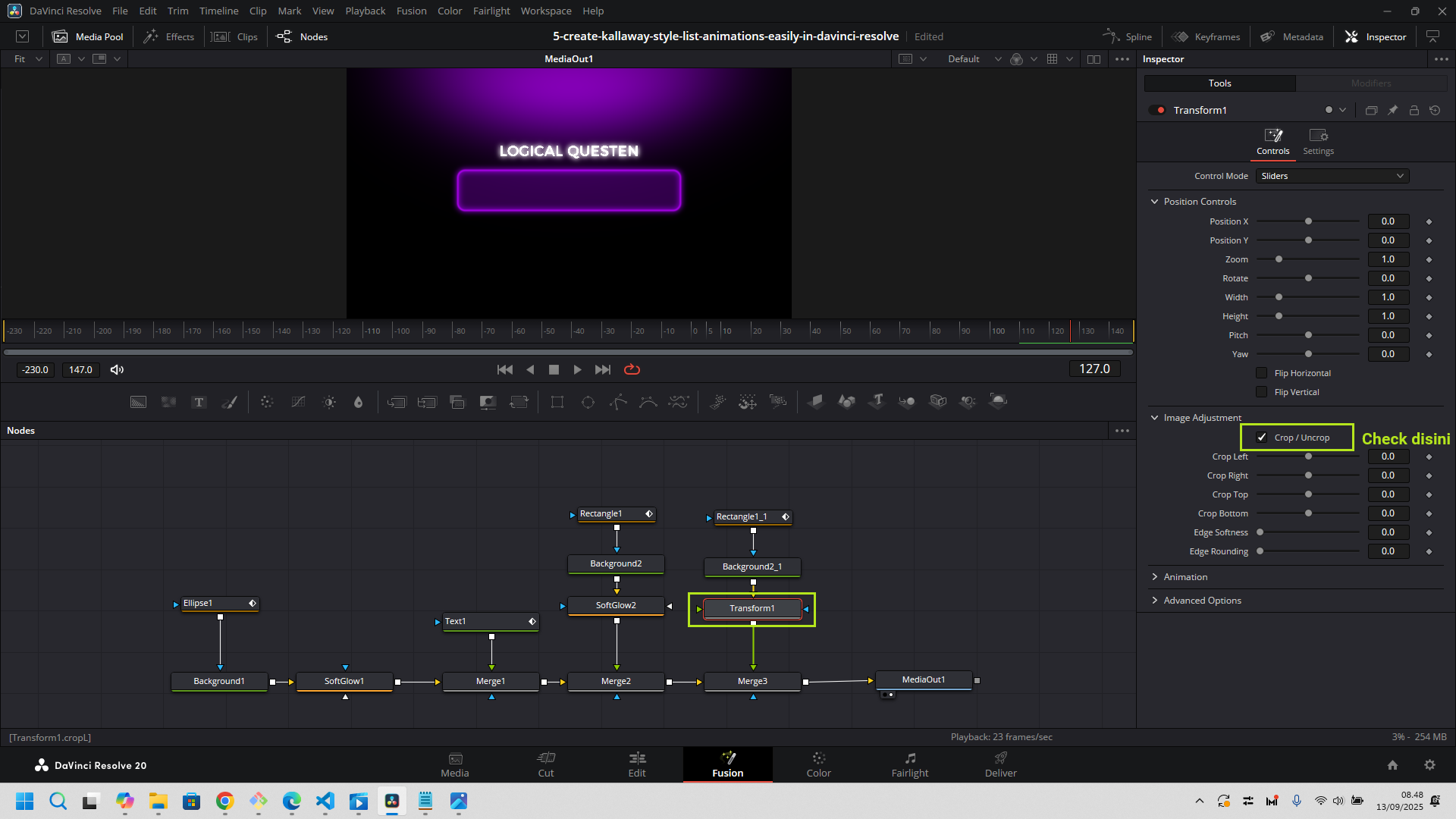Uncheck the Crop / Uncrop checkbox
This screenshot has width=1456, height=819.
click(x=1262, y=438)
